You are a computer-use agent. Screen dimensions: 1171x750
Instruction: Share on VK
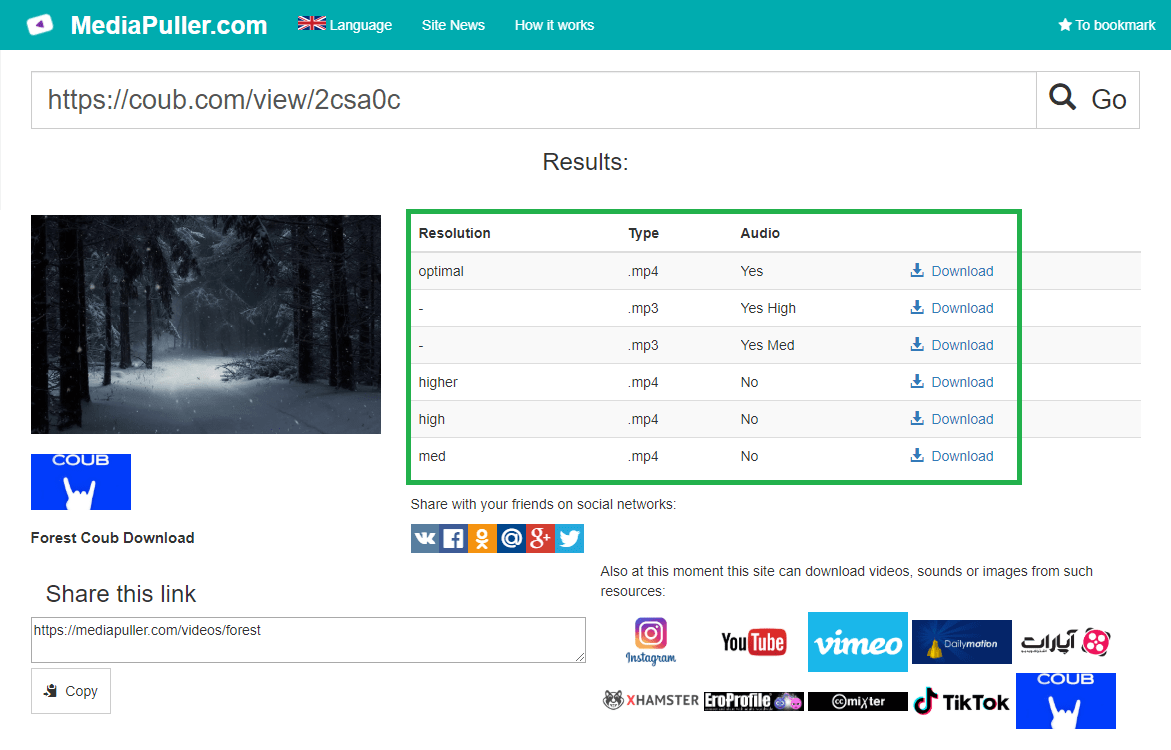pos(425,539)
